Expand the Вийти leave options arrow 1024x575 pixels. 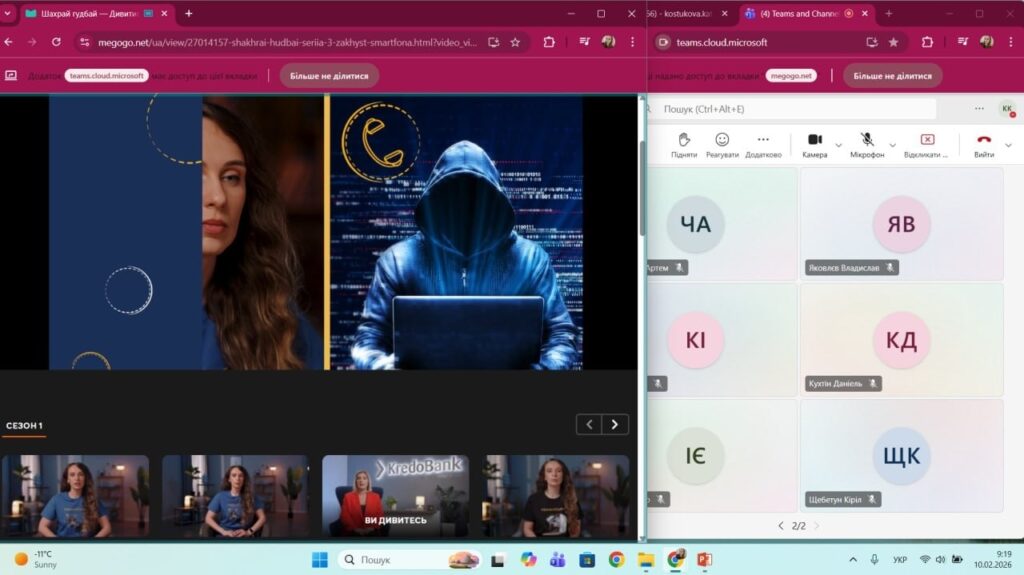coord(1008,145)
